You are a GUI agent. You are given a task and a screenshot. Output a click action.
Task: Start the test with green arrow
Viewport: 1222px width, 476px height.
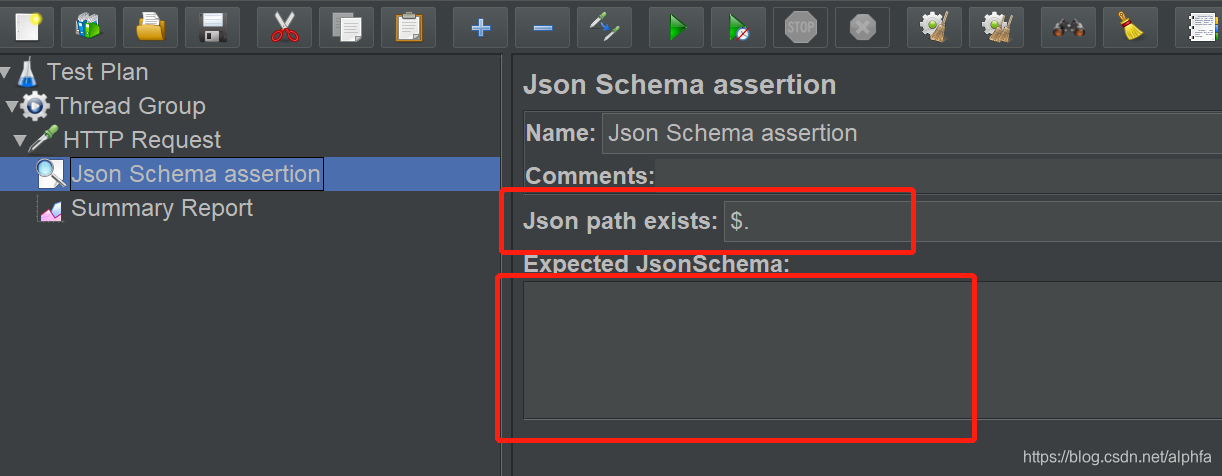[x=676, y=27]
